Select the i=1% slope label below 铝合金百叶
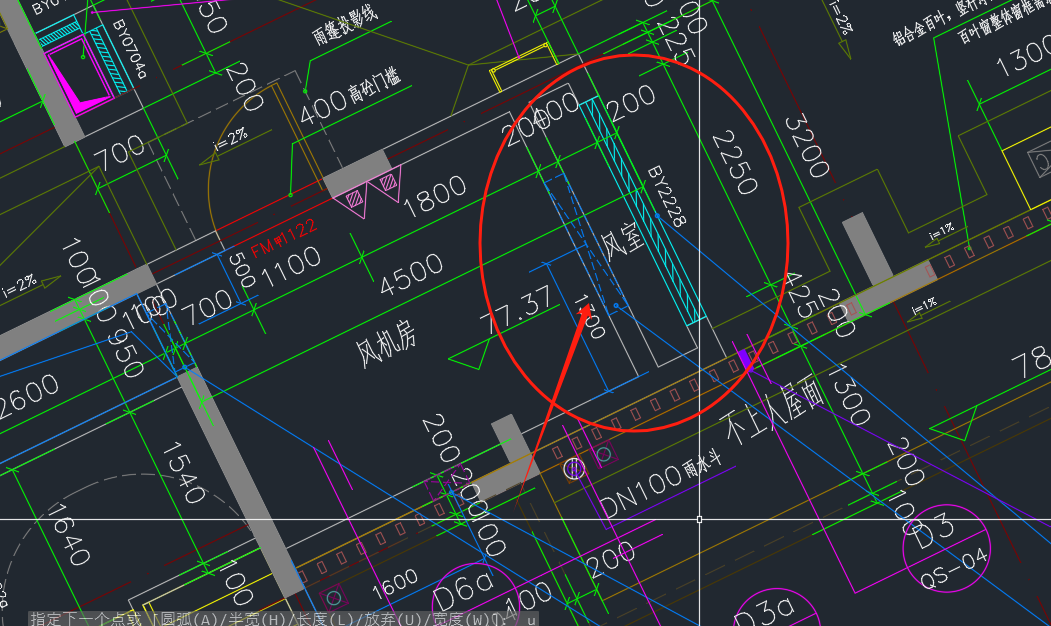Screen dimensions: 1051x626 click(942, 231)
